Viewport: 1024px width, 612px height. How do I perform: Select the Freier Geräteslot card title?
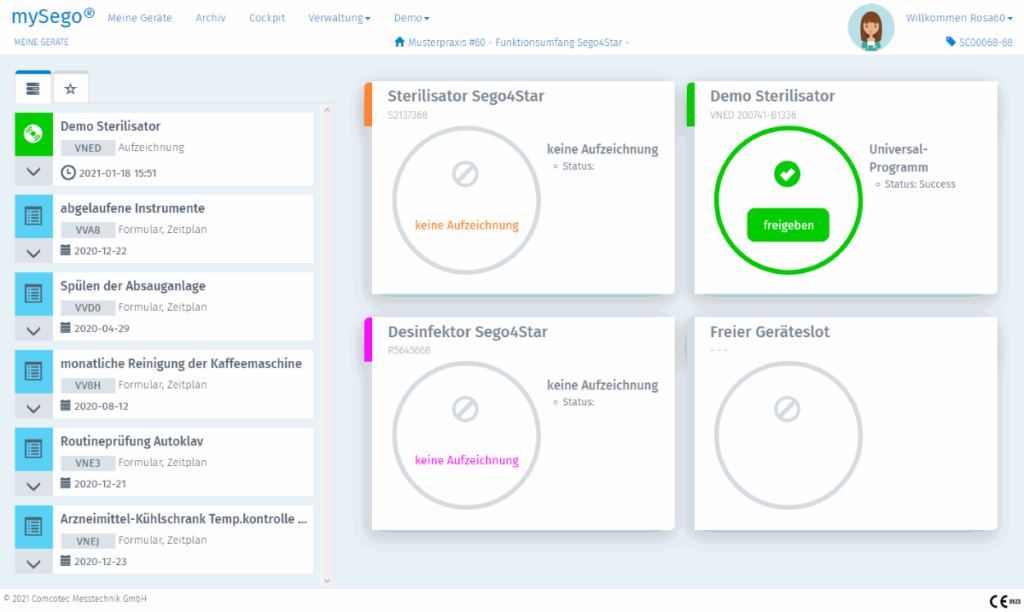pyautogui.click(x=770, y=332)
